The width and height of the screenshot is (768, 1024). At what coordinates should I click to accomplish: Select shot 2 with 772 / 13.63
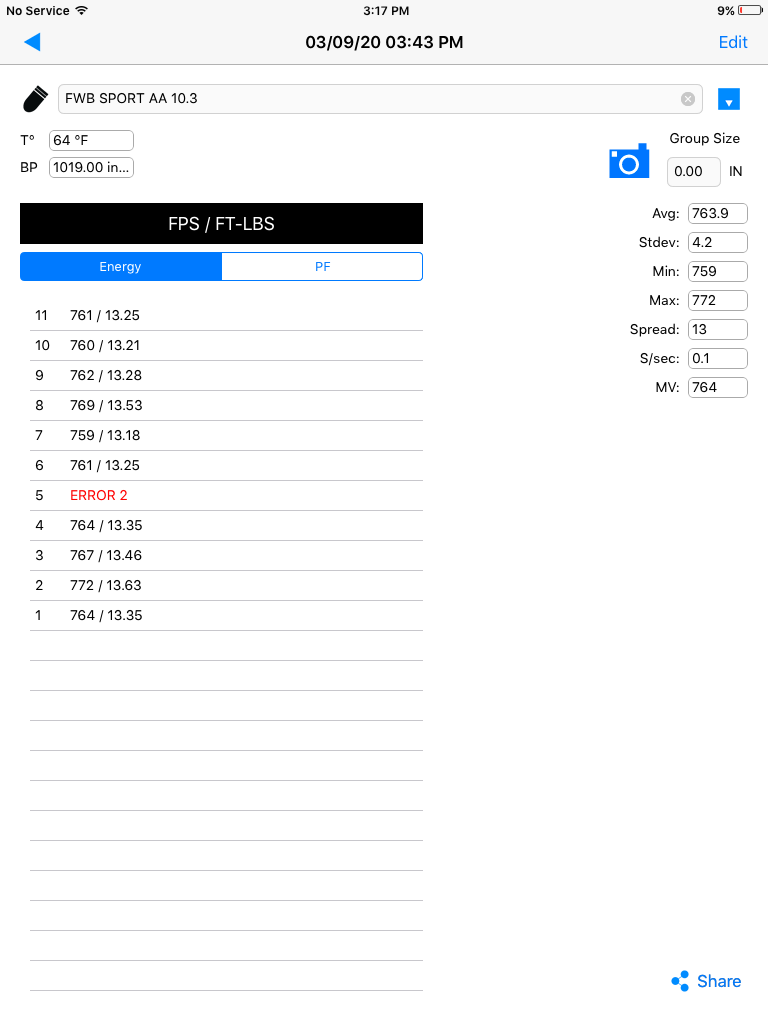[x=227, y=586]
